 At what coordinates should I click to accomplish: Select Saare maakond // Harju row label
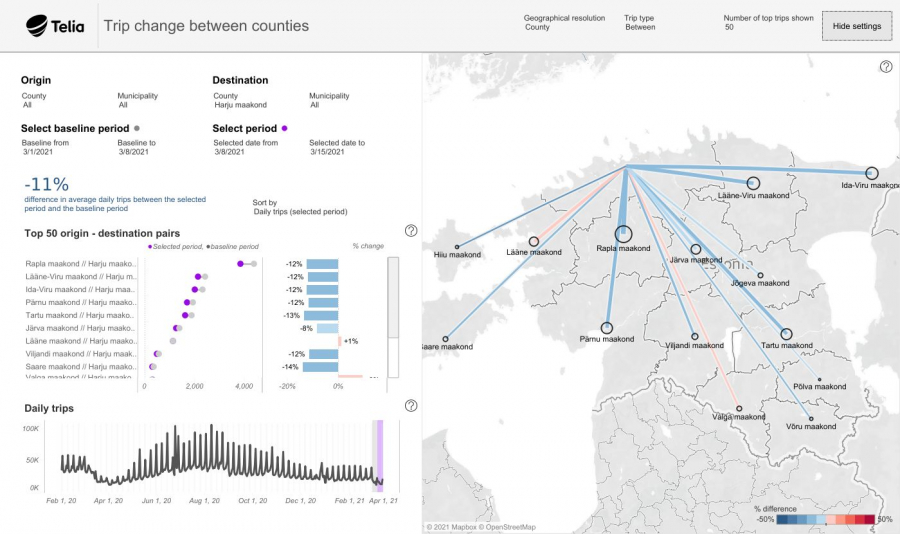80,366
